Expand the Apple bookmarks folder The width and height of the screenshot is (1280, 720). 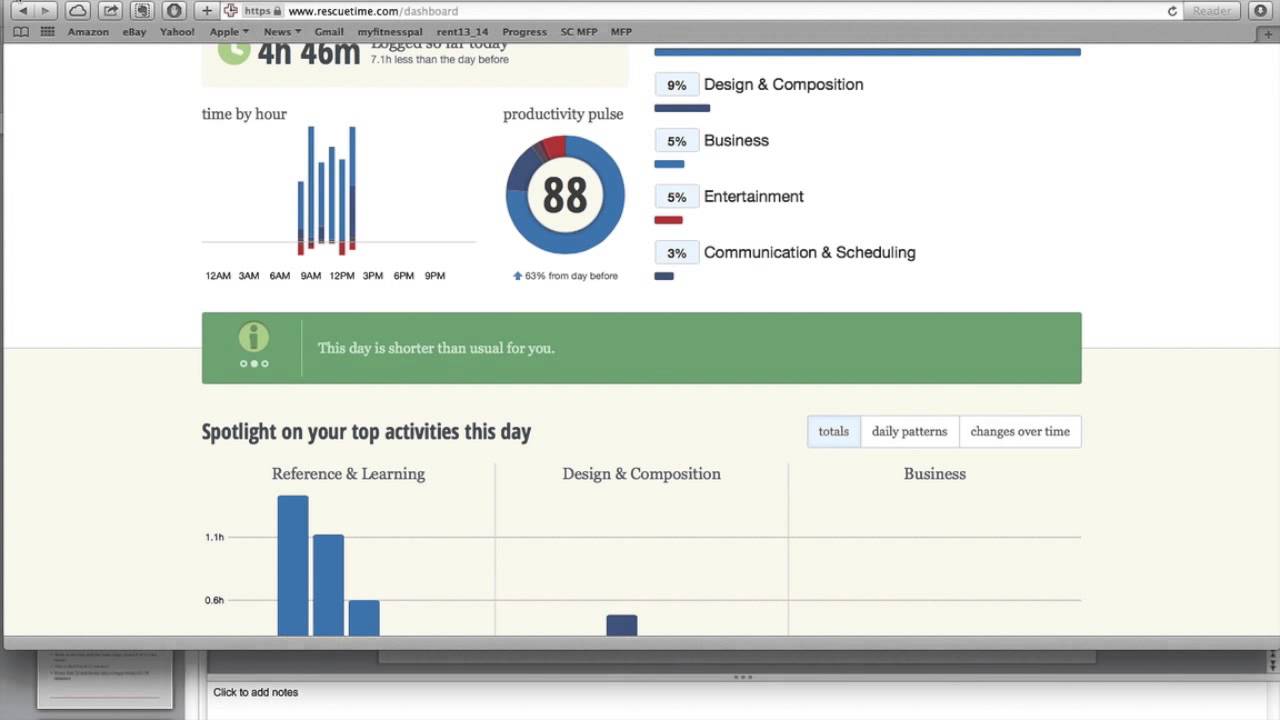point(229,32)
